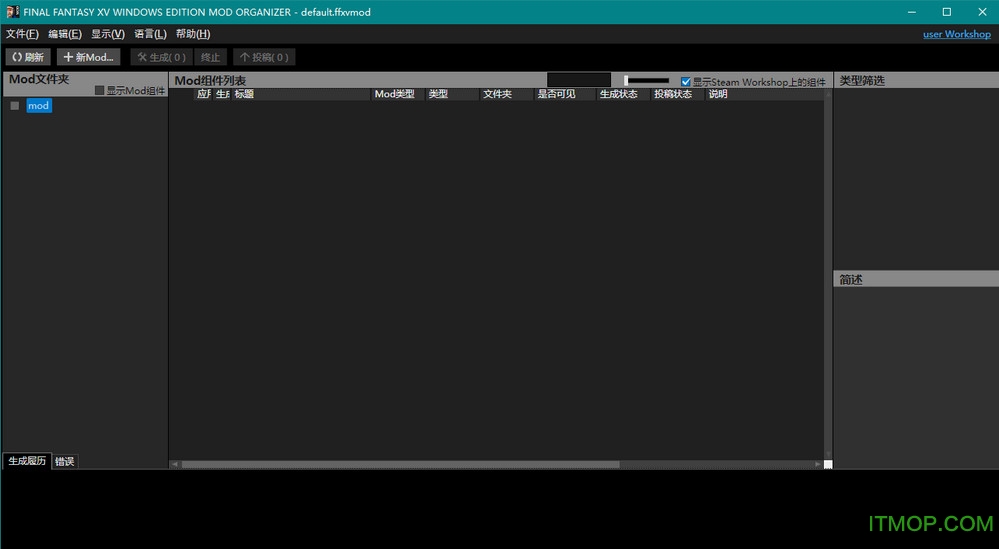Image resolution: width=999 pixels, height=549 pixels.
Task: Click the 刷新 refresh button
Action: coord(28,57)
